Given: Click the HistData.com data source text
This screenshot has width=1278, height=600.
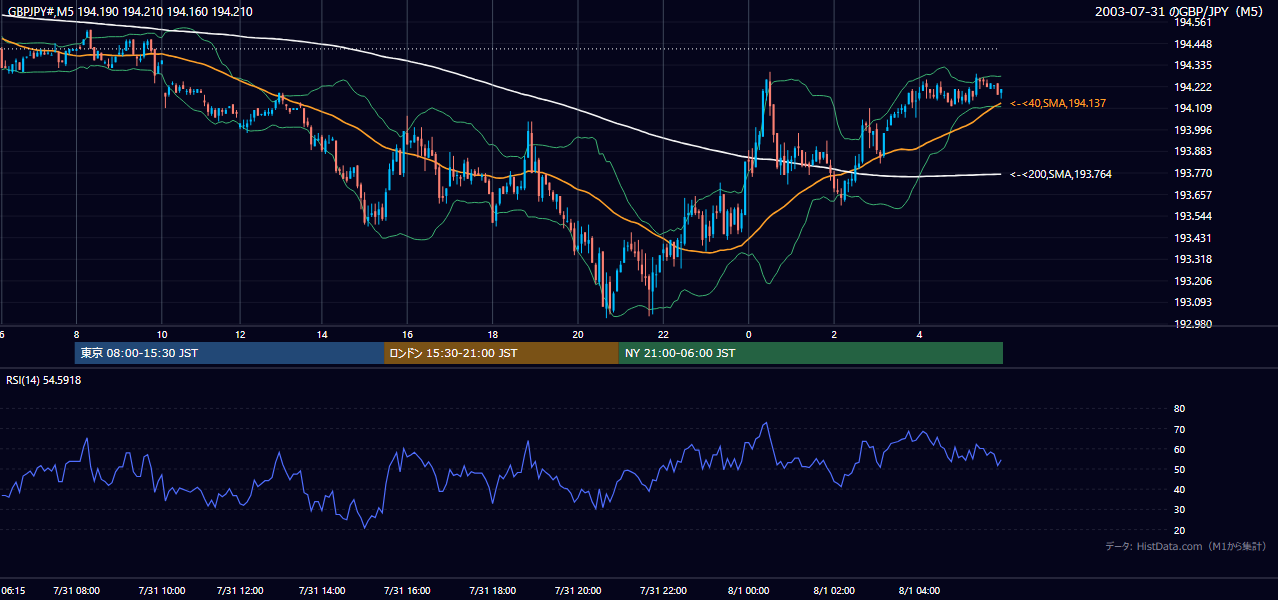Looking at the screenshot, I should click(1186, 546).
